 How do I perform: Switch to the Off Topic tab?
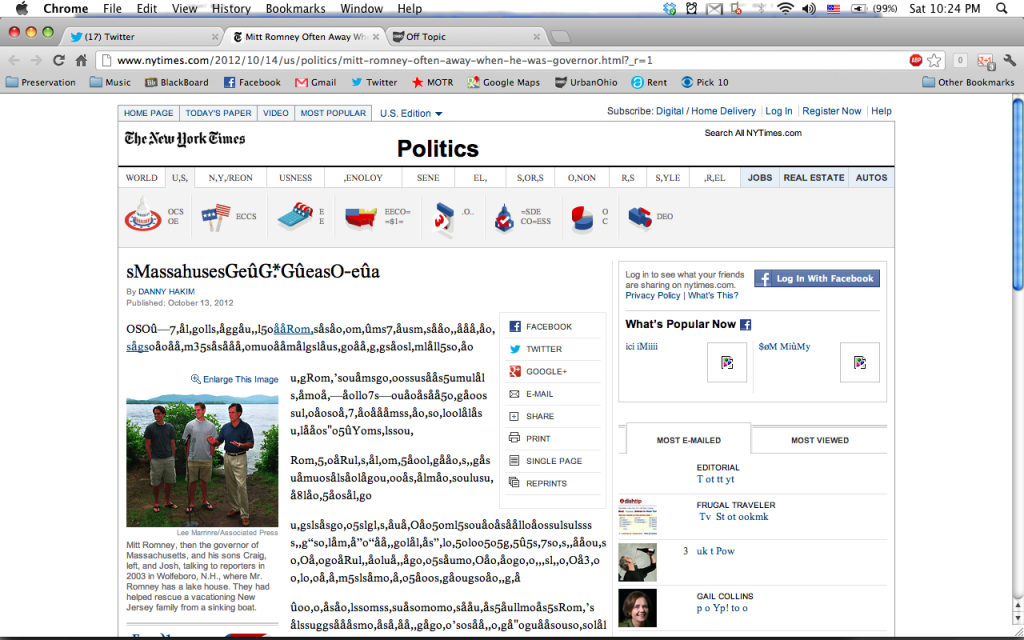(466, 37)
